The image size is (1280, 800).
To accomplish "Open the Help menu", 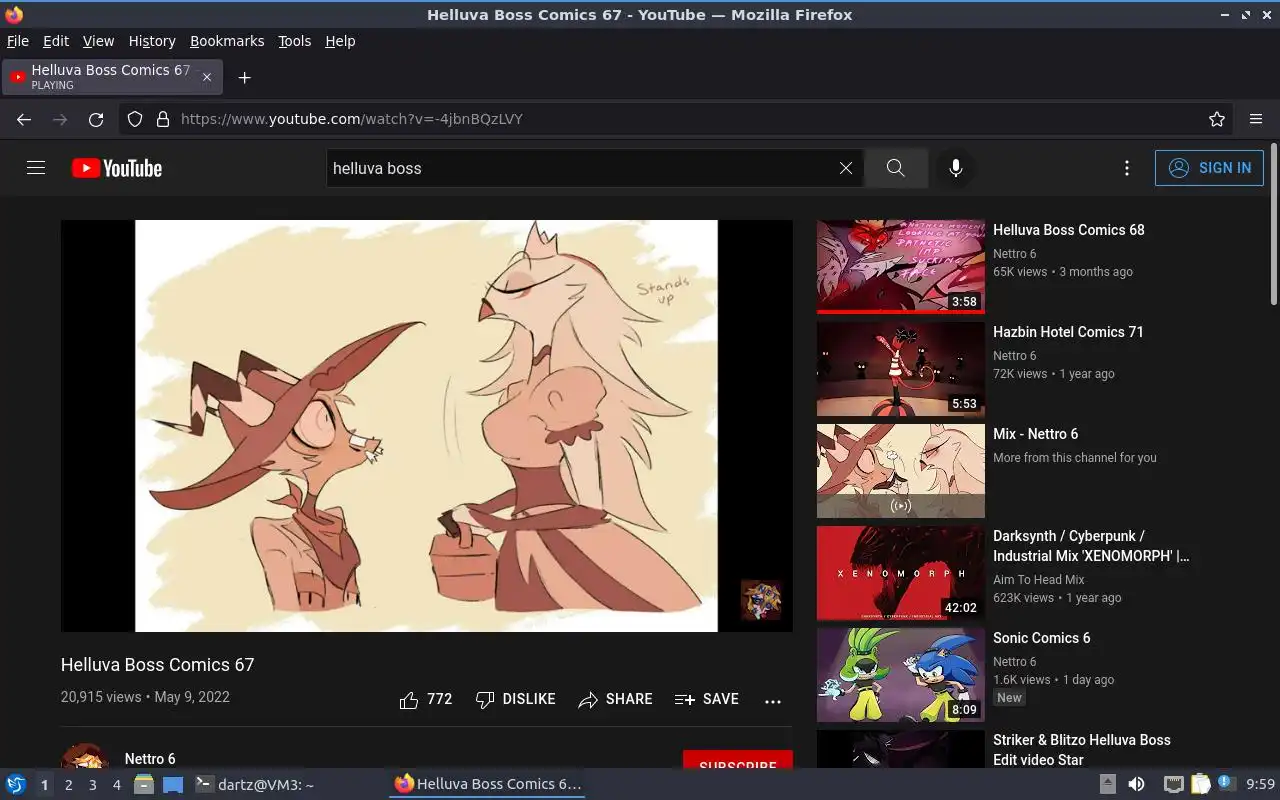I will coord(340,41).
